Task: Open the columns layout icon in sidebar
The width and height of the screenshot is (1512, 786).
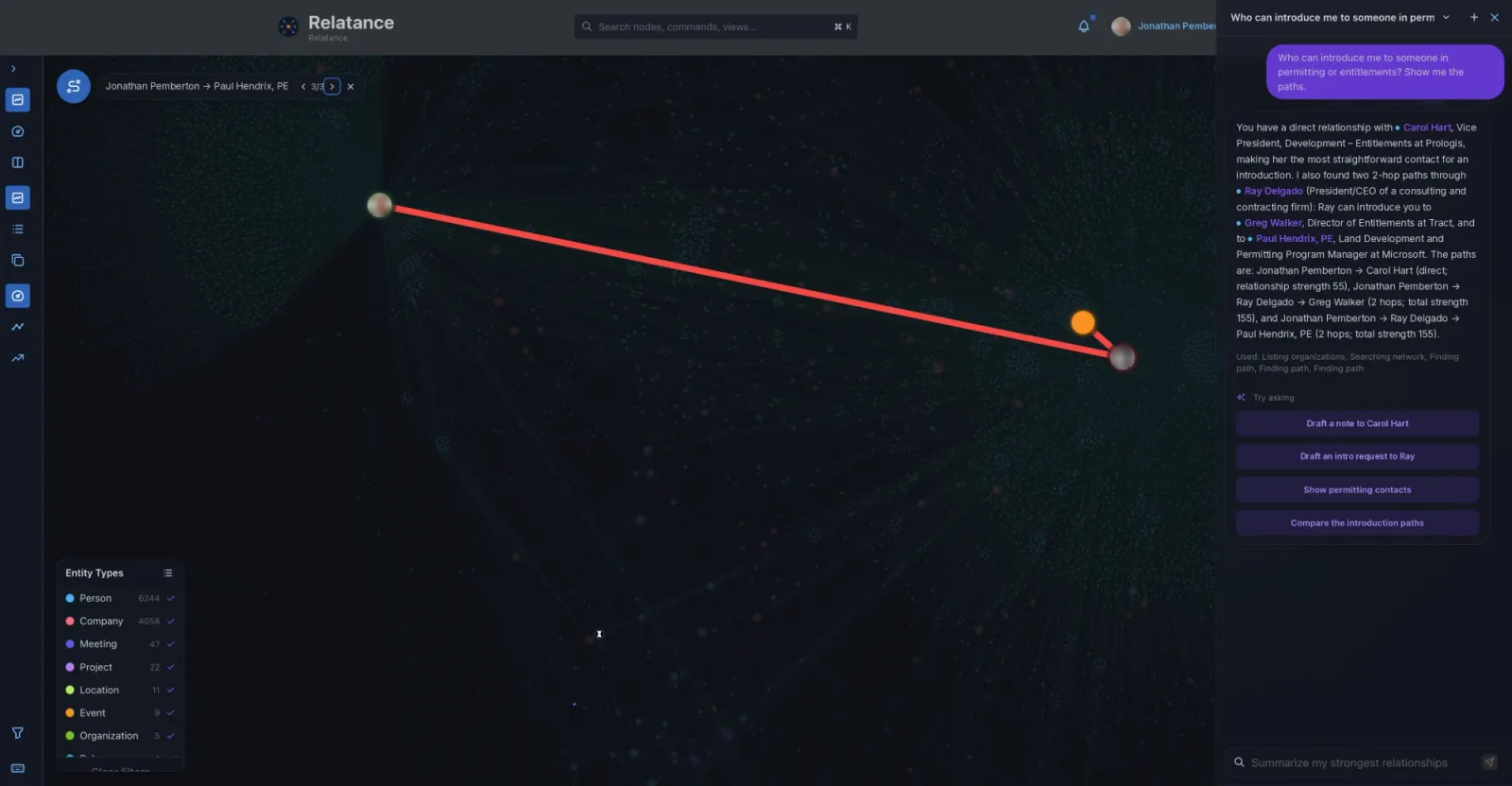Action: [x=17, y=162]
